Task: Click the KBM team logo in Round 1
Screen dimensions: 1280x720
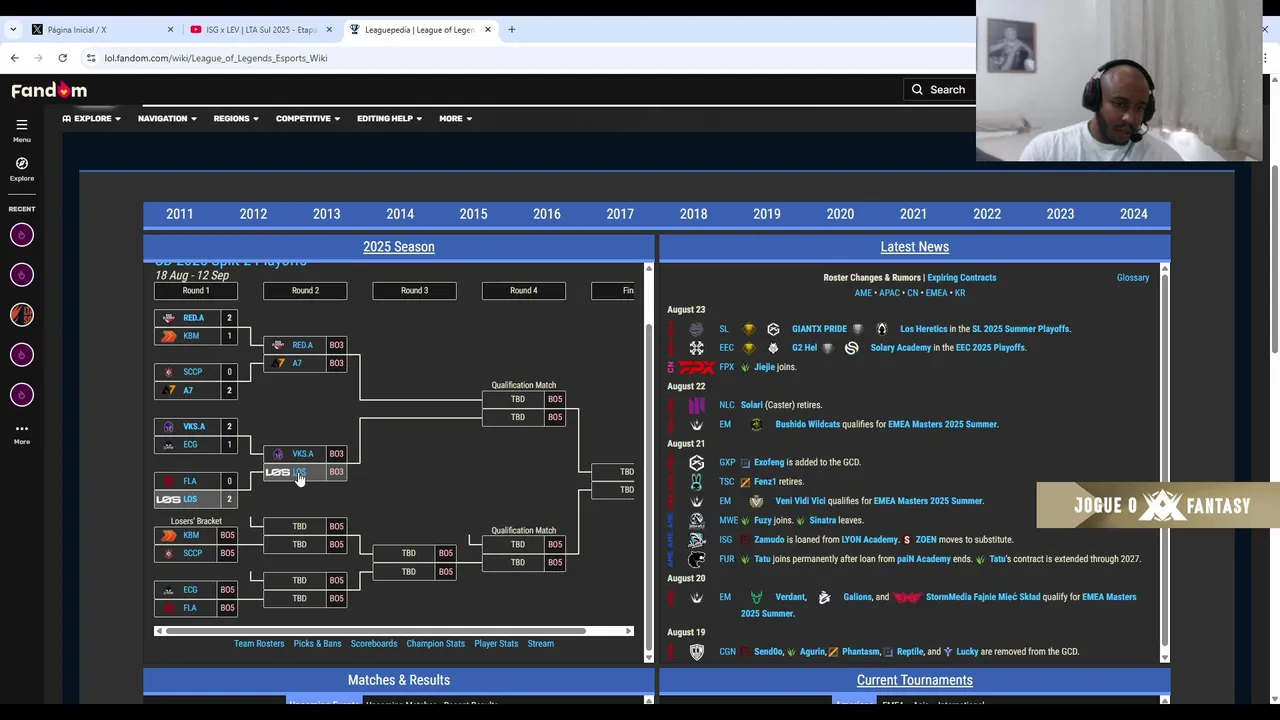Action: 168,336
